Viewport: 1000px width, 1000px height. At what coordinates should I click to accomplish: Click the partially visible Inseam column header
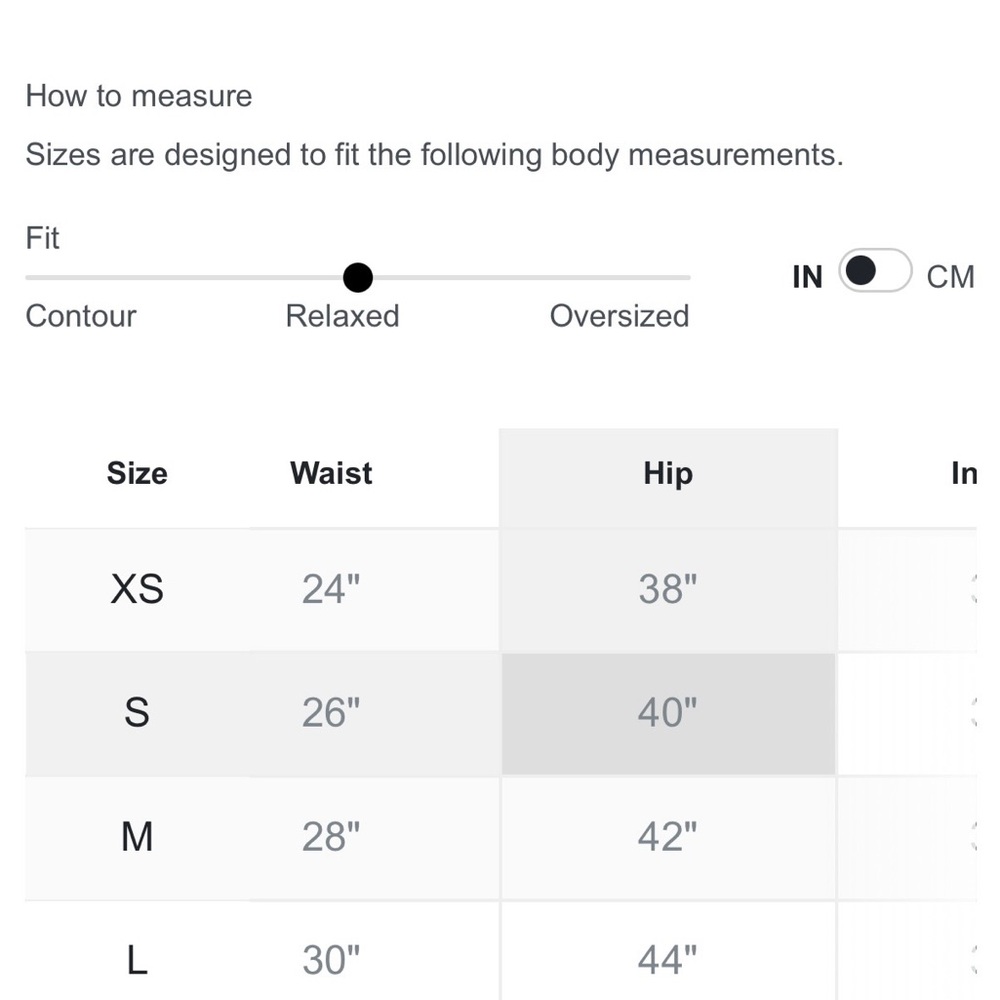(x=964, y=474)
